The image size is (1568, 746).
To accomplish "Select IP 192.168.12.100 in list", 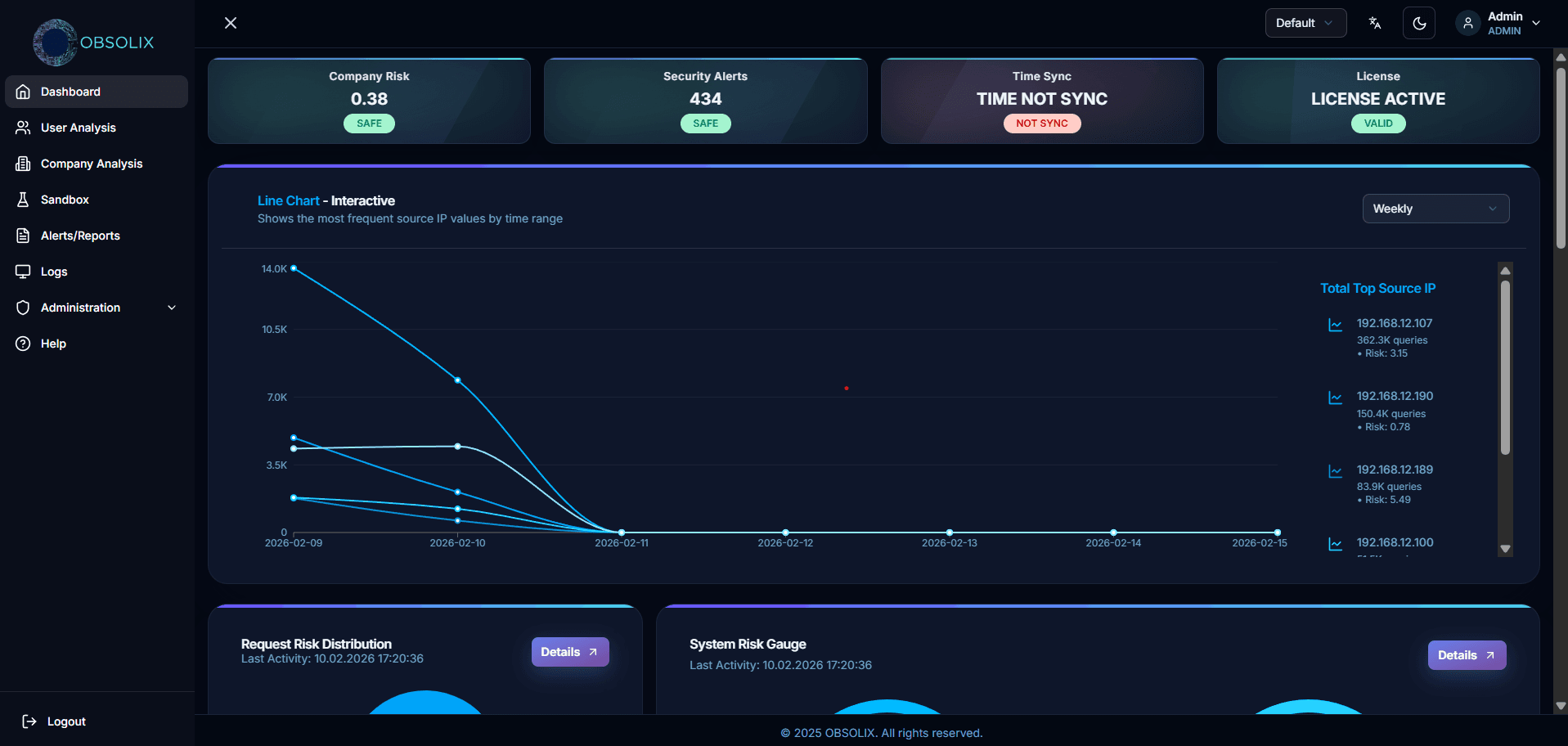I will click(x=1395, y=542).
